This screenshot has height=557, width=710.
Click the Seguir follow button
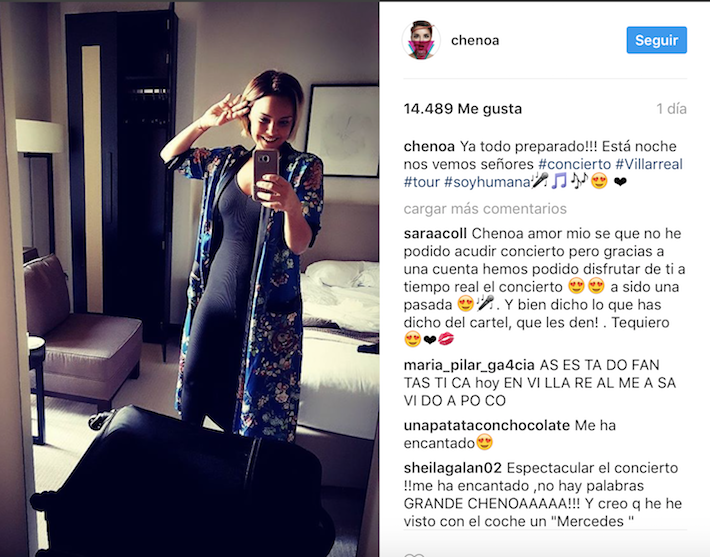tap(657, 40)
